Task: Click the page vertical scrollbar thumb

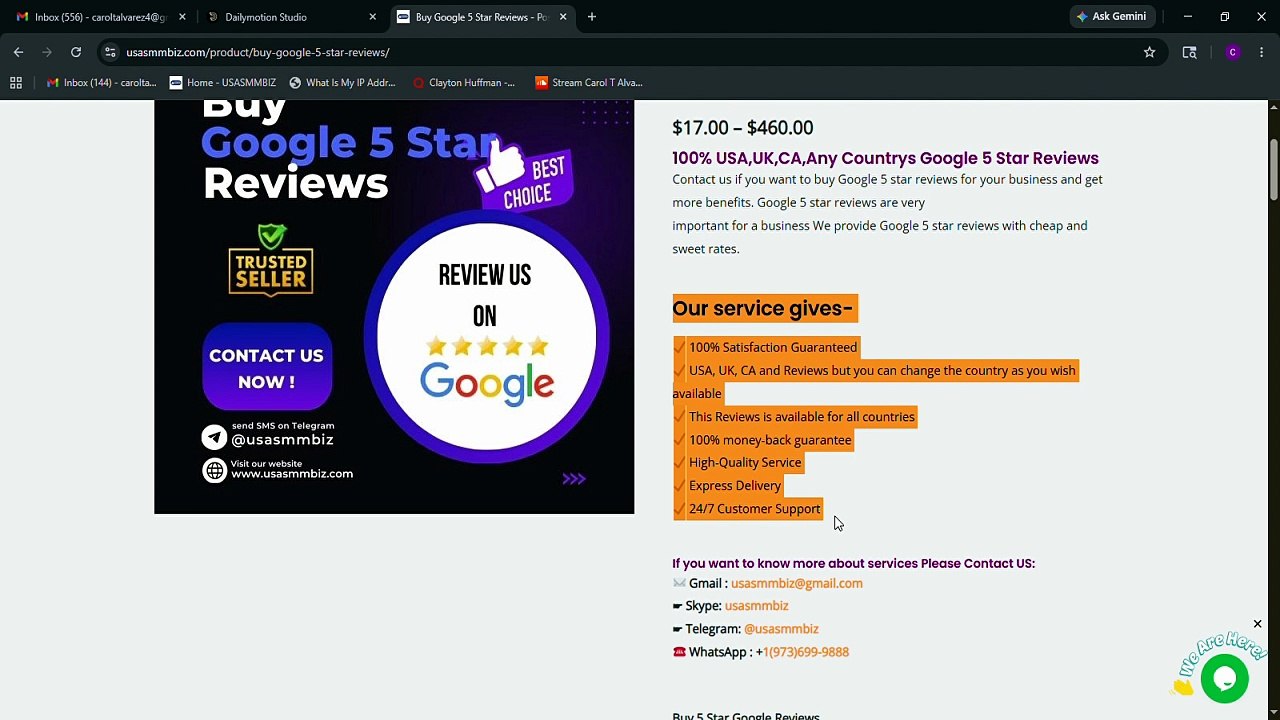Action: [x=1273, y=170]
